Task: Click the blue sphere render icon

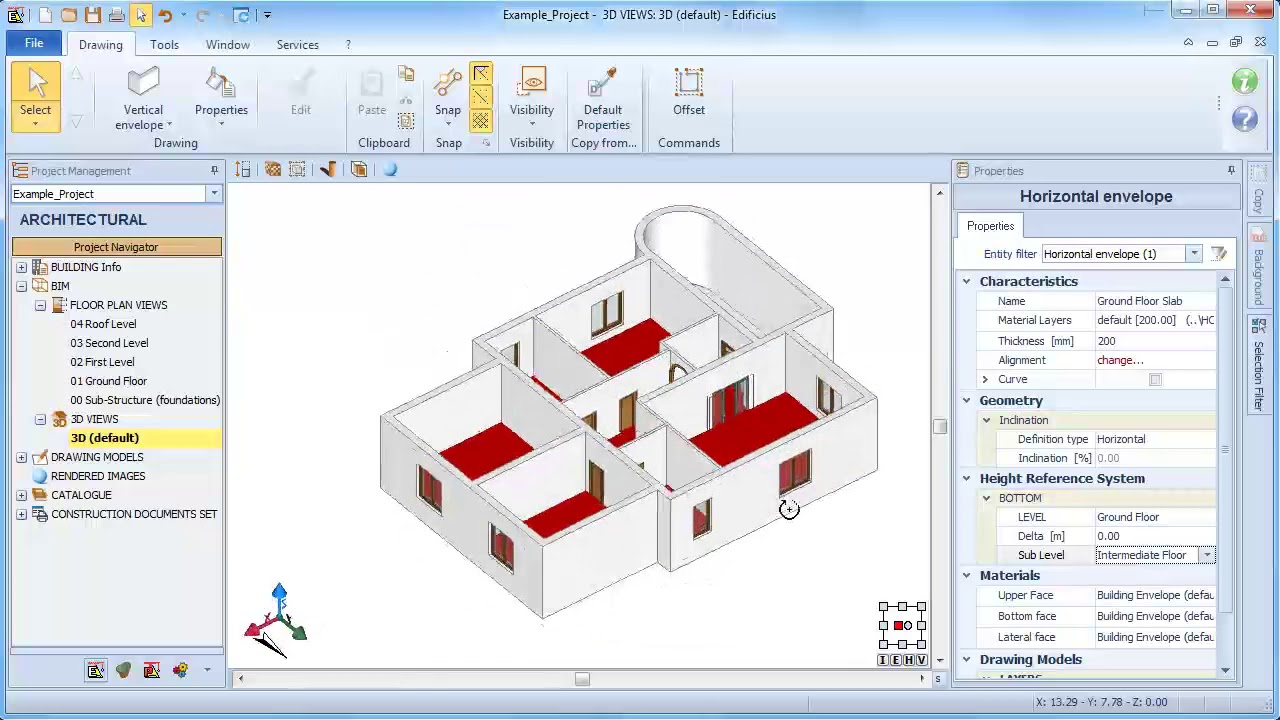Action: point(390,170)
